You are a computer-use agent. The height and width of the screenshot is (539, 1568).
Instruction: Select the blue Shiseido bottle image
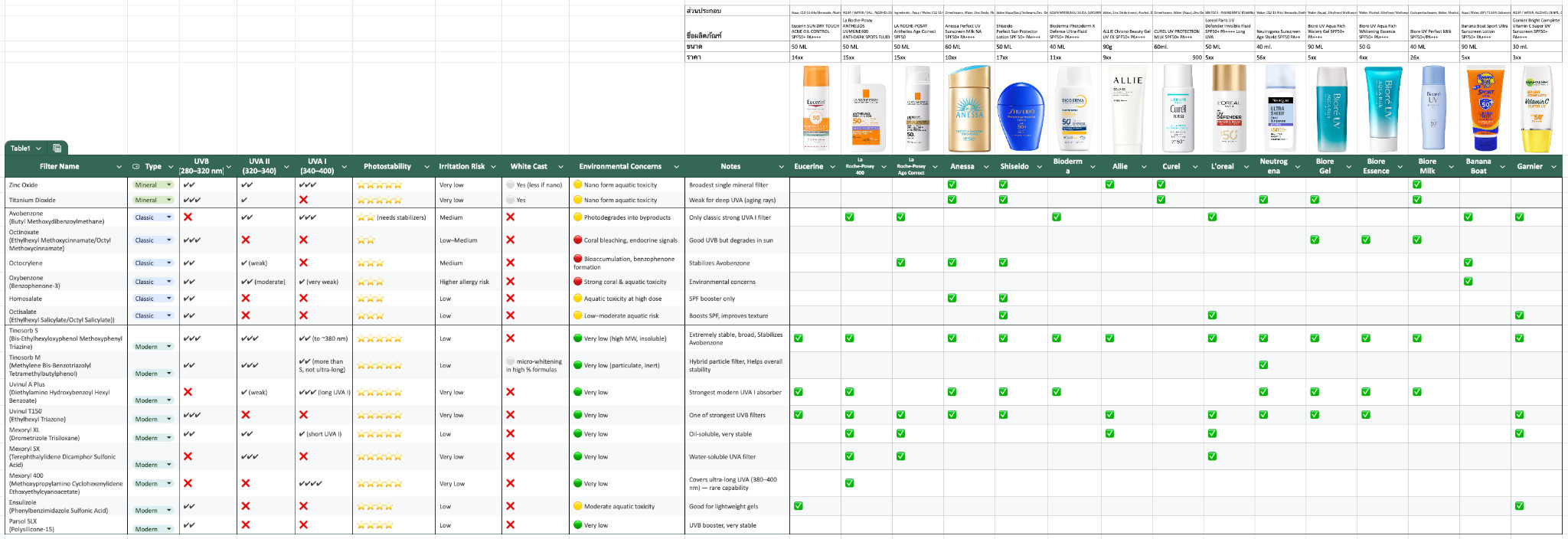coord(1021,116)
